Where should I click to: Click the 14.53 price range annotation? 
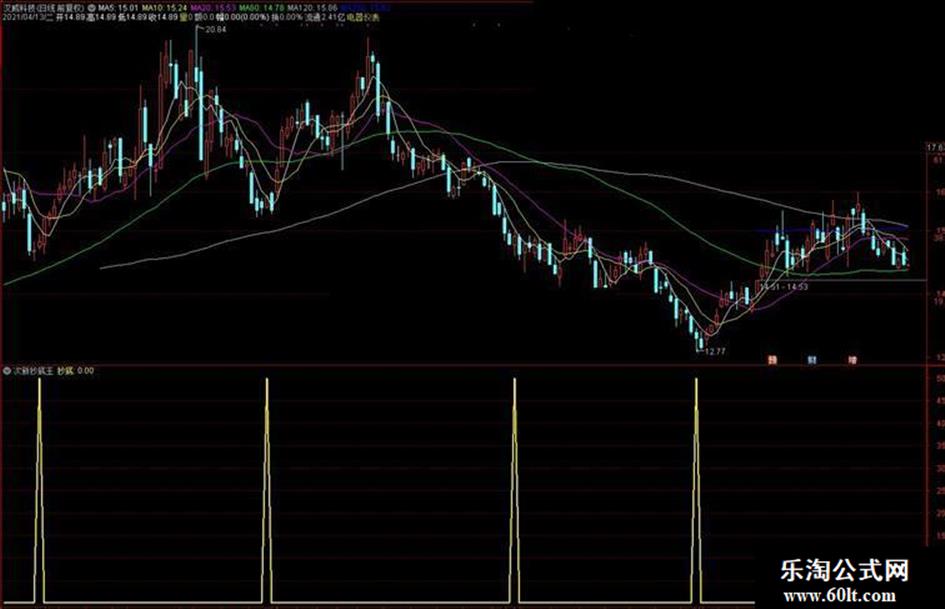click(783, 287)
